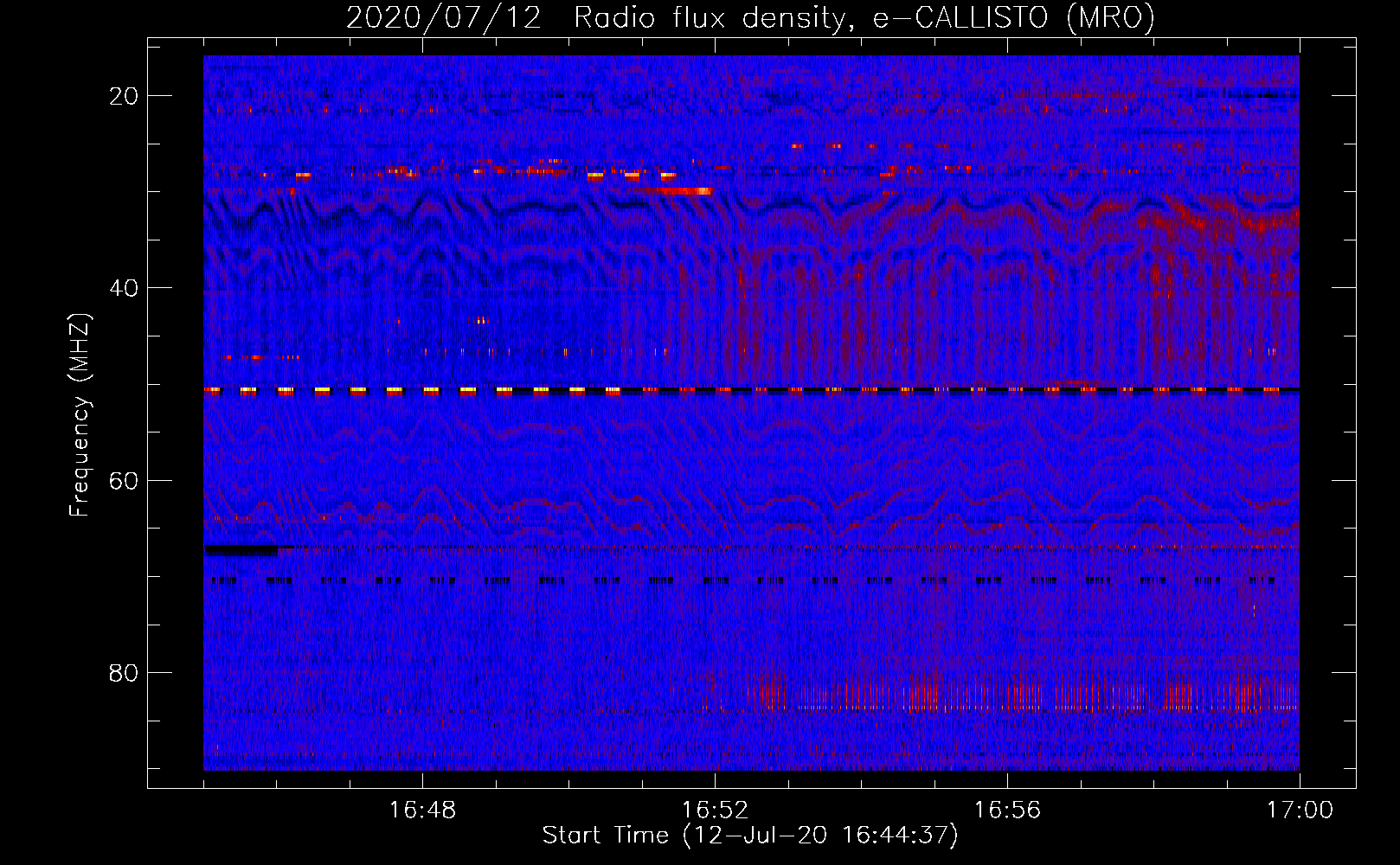
Task: Click the bright red streak near 30 MHz
Action: [x=681, y=191]
